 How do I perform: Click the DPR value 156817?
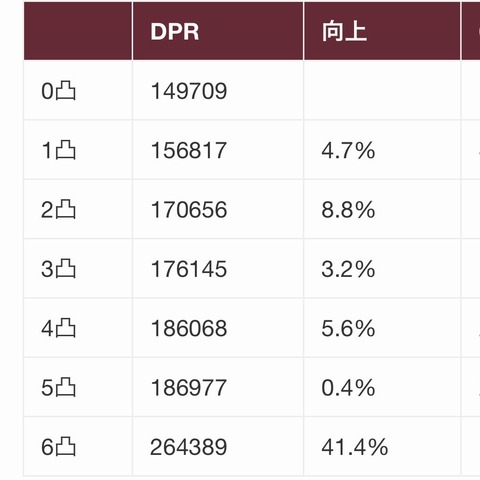coord(189,150)
